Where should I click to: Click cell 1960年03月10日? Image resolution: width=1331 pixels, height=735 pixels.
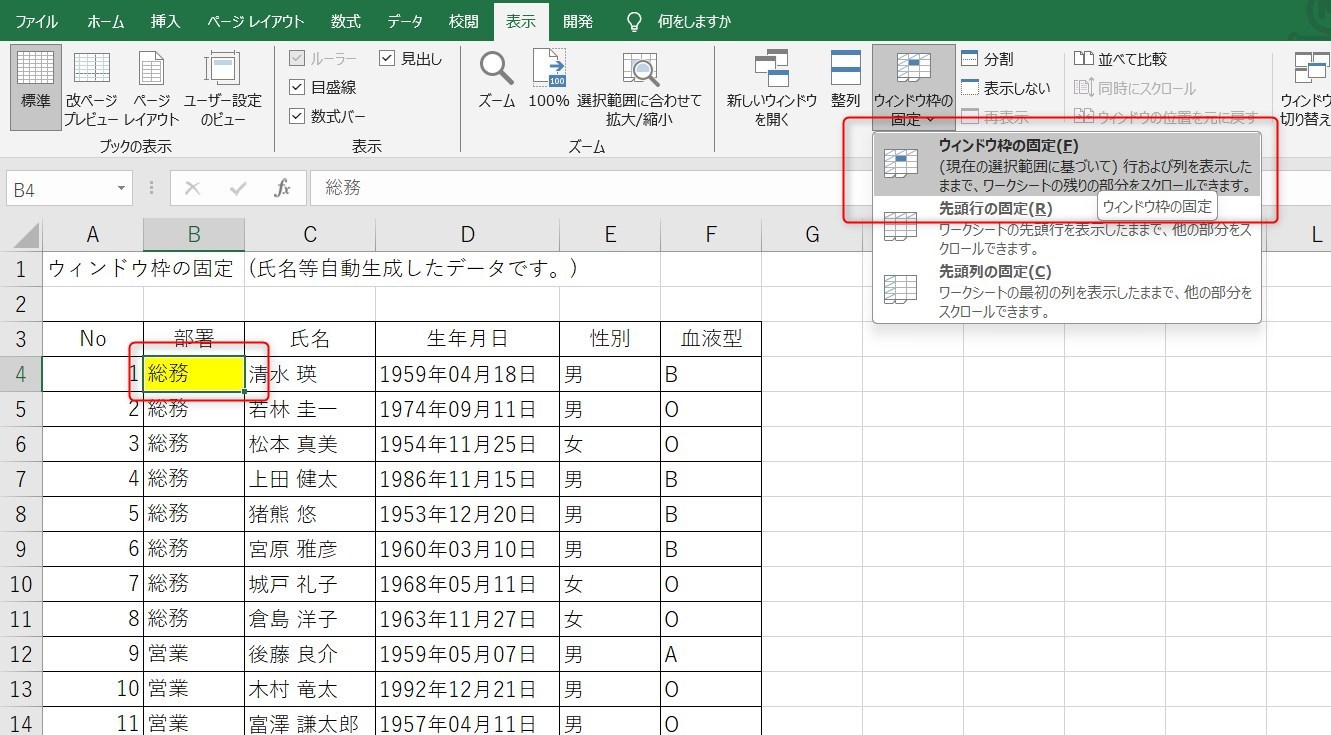467,549
